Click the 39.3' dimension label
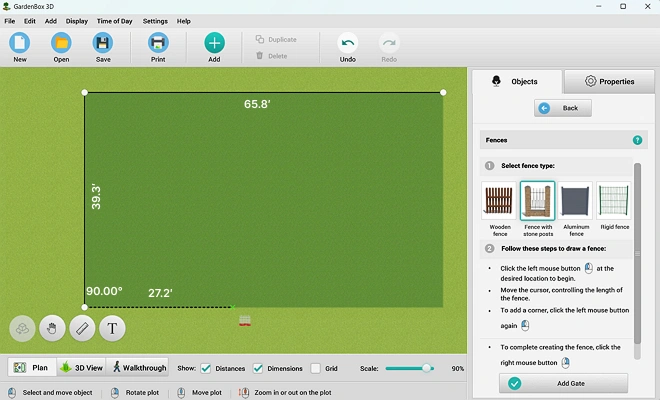This screenshot has width=660, height=400. (x=96, y=196)
